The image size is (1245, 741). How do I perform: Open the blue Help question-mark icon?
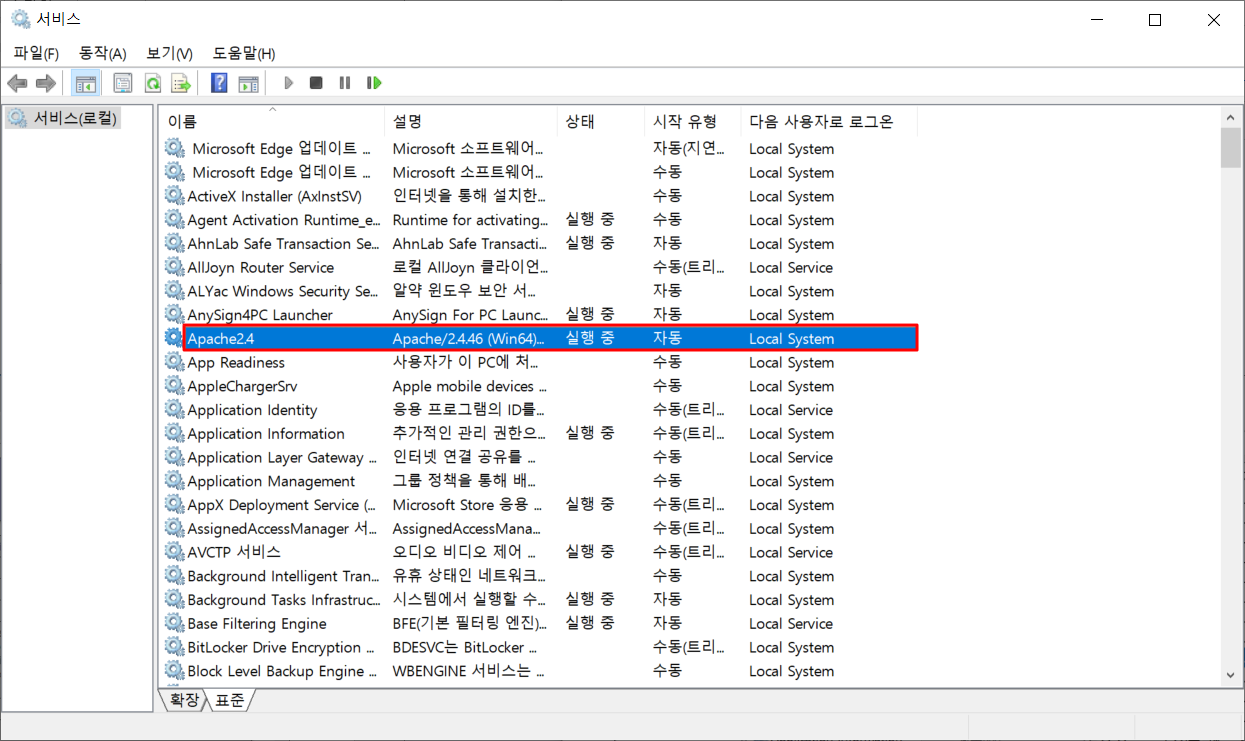pyautogui.click(x=219, y=83)
